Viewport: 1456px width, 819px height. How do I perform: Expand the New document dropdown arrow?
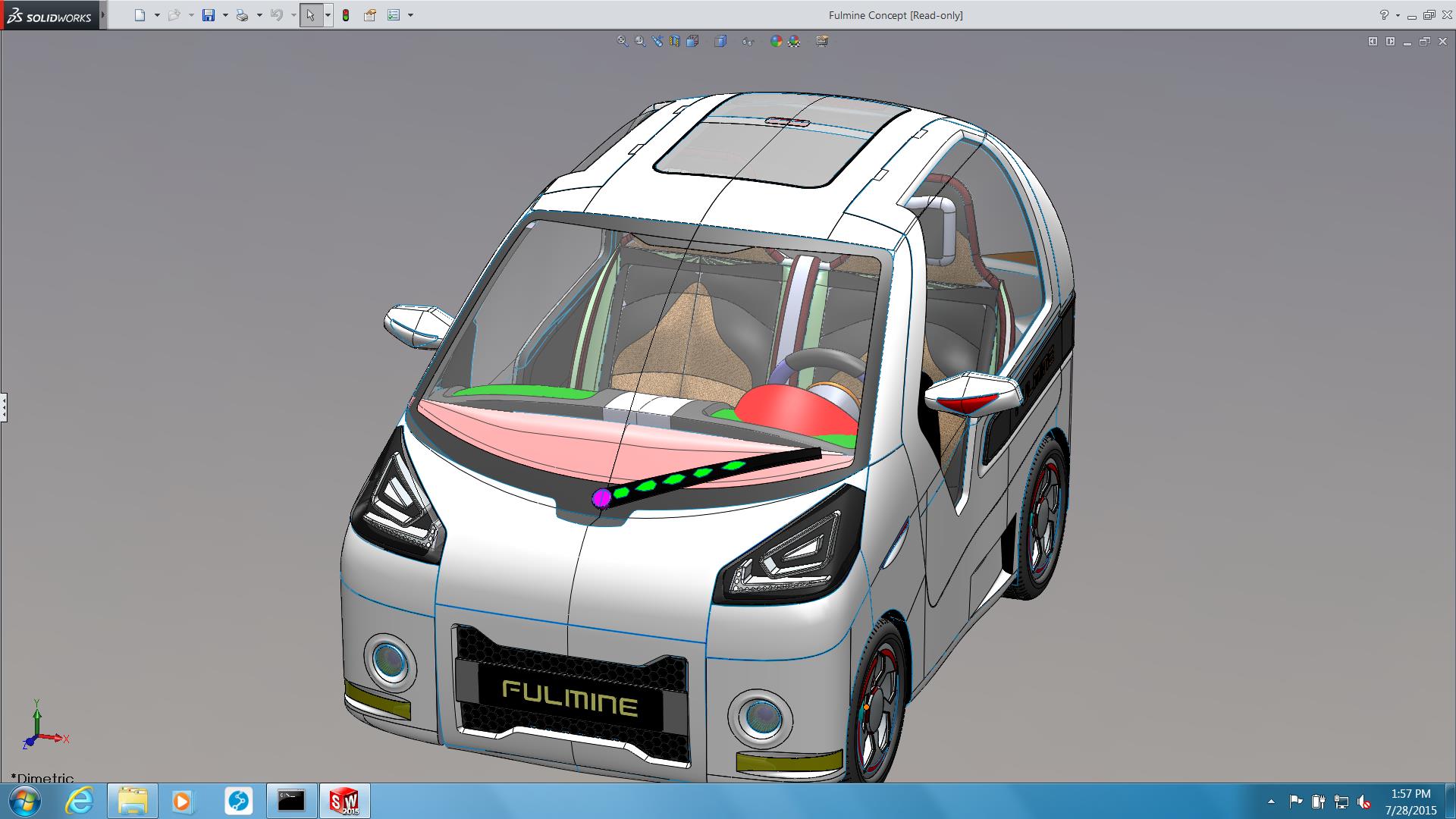(x=157, y=15)
